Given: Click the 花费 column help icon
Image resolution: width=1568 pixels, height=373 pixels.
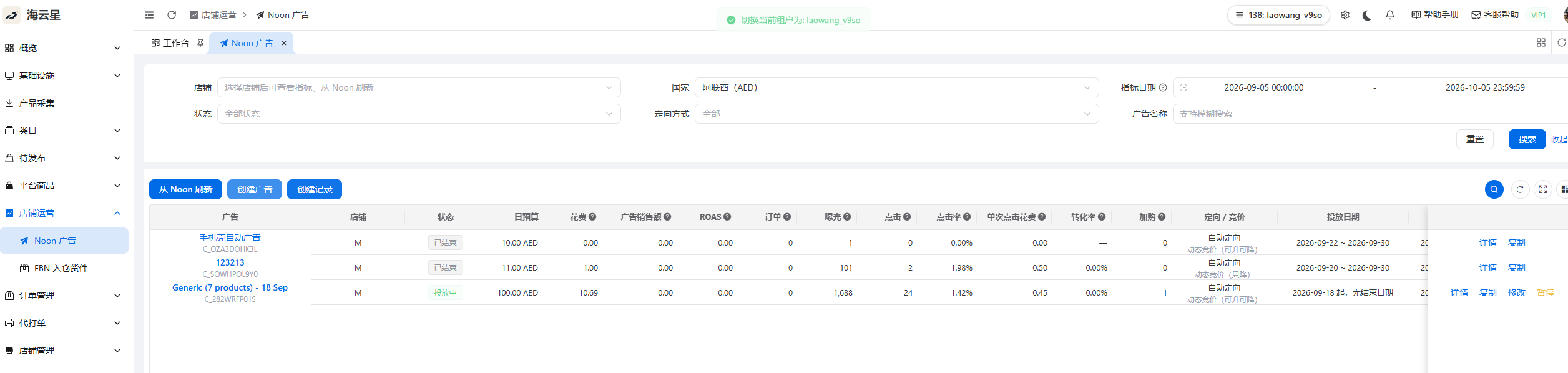Looking at the screenshot, I should coord(592,217).
